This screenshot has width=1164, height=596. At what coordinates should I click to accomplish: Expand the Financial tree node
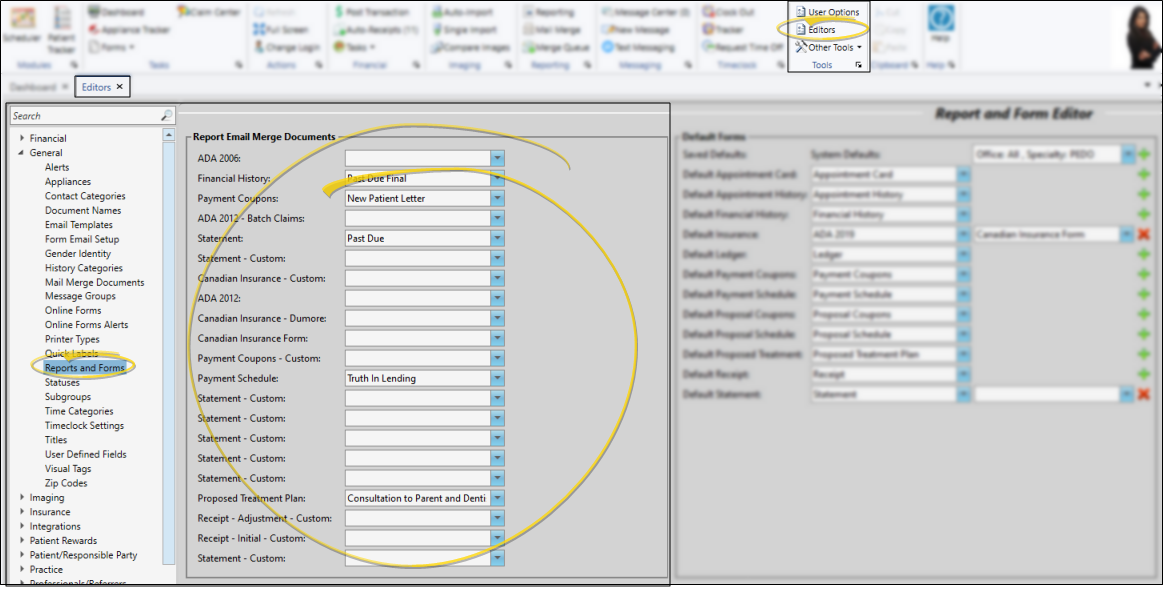coord(22,139)
